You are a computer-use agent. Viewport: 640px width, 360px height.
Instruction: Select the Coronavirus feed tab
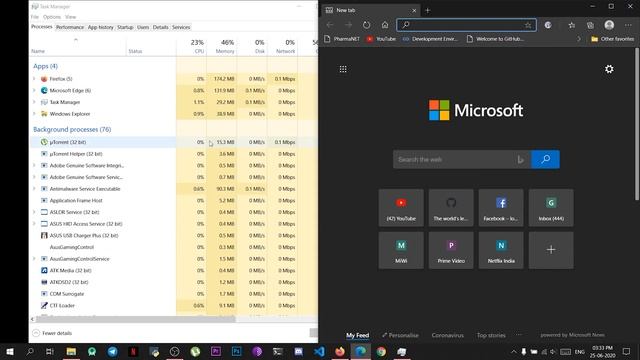(x=447, y=335)
